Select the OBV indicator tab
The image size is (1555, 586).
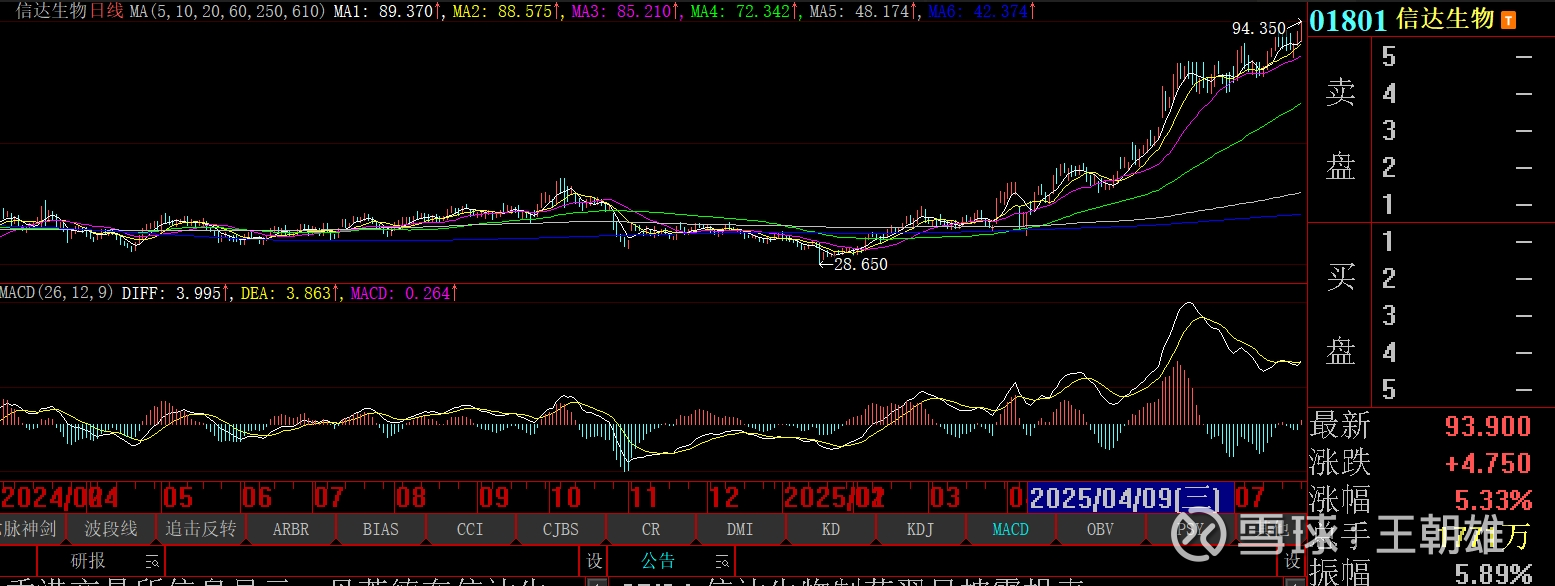pos(1100,528)
